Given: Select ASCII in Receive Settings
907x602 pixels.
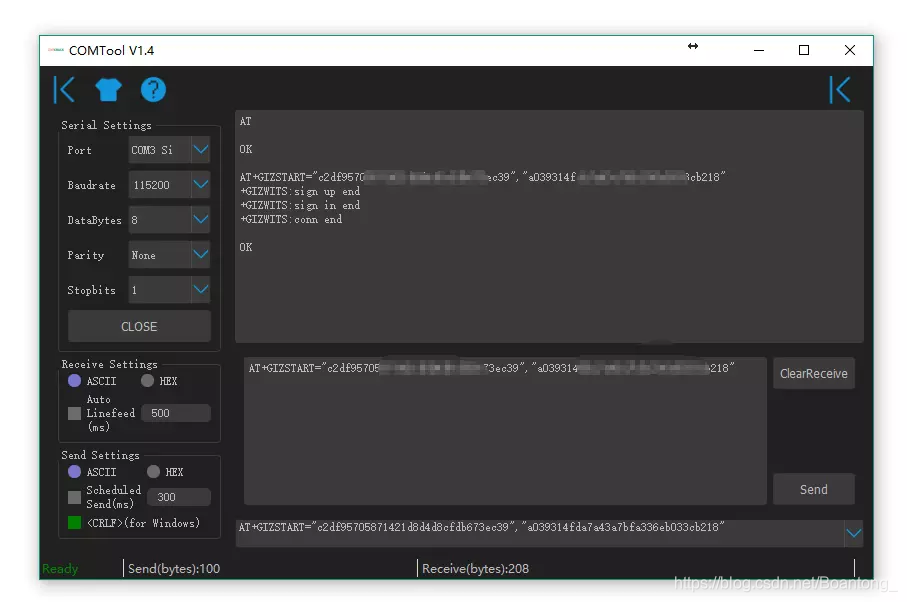Looking at the screenshot, I should (74, 381).
